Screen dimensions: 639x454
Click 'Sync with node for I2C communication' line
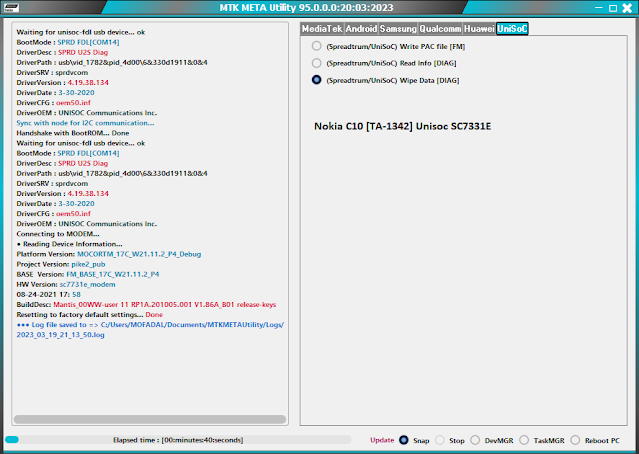pos(85,123)
